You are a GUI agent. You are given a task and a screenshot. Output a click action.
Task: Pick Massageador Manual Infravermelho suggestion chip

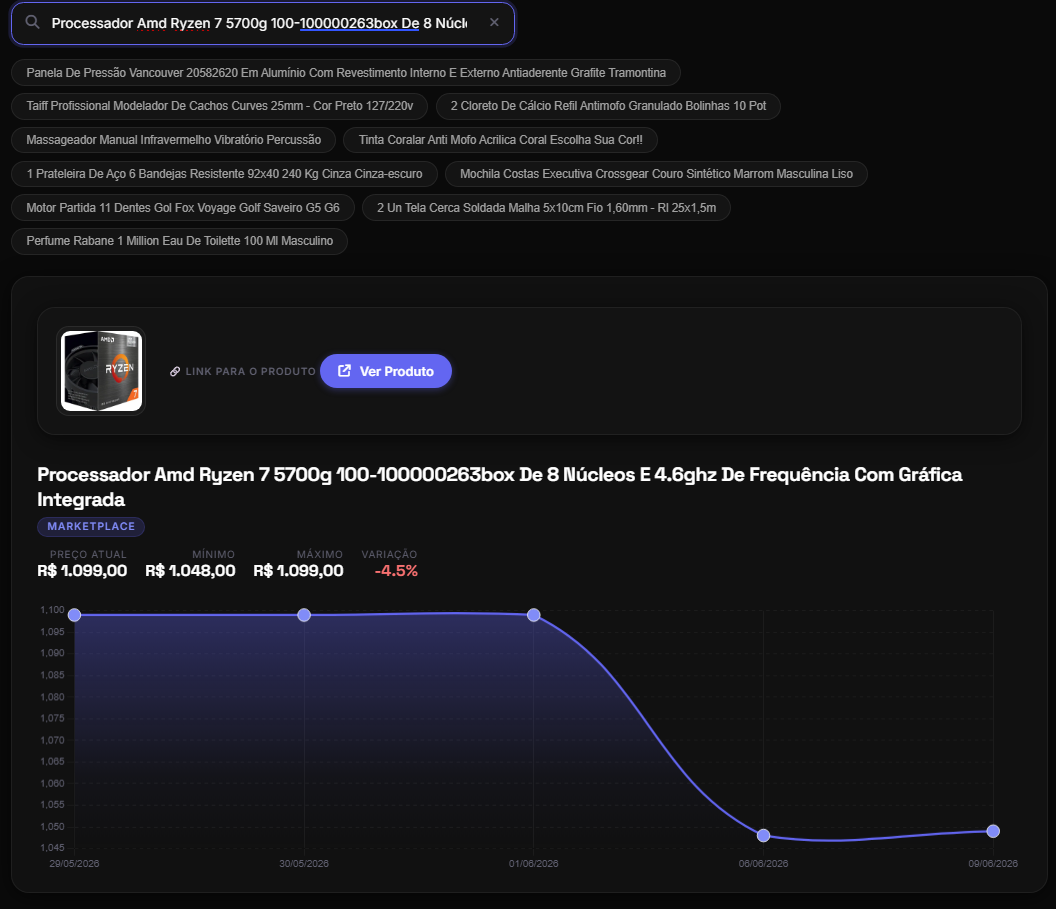coord(174,140)
